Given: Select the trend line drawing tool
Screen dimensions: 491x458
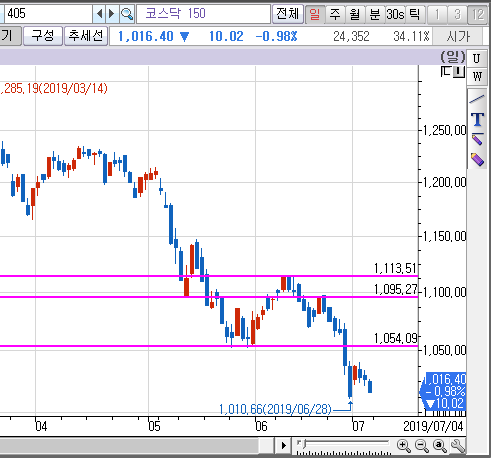Looking at the screenshot, I should pyautogui.click(x=477, y=99).
